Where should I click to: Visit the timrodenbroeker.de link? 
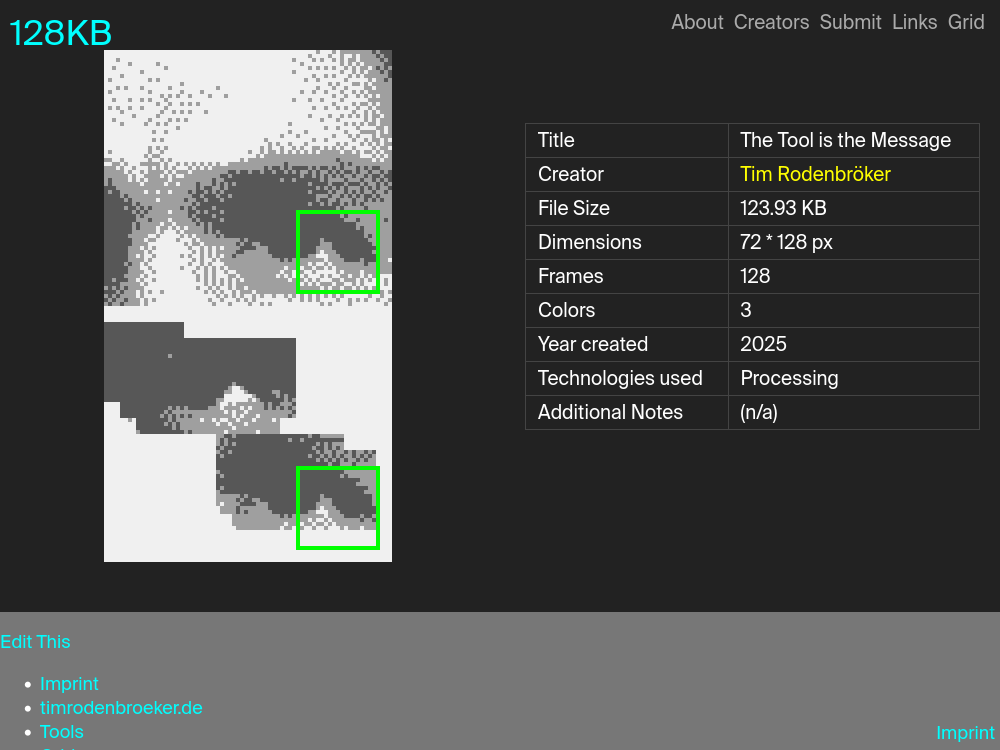[121, 708]
